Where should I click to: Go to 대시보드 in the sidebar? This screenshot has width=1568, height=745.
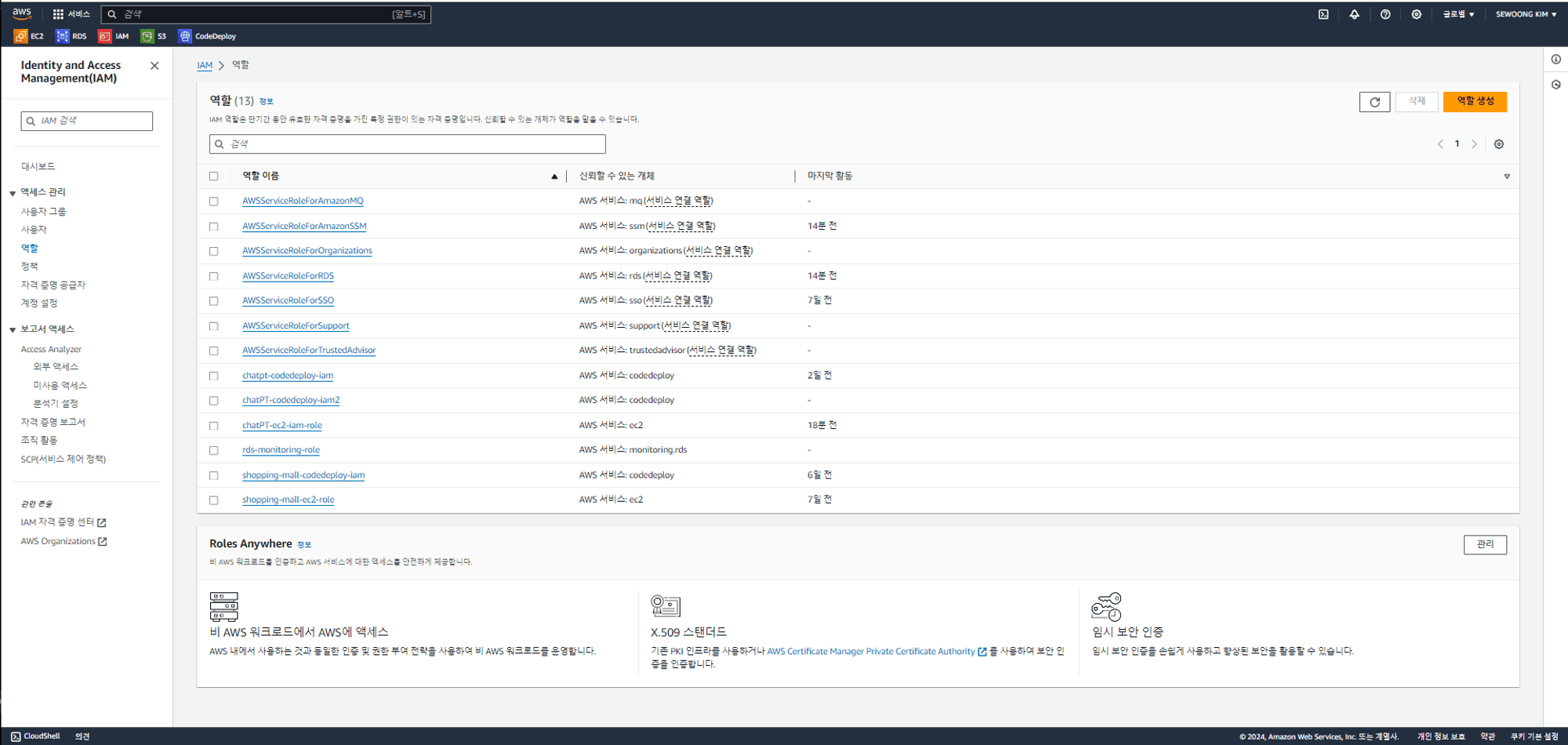(38, 166)
